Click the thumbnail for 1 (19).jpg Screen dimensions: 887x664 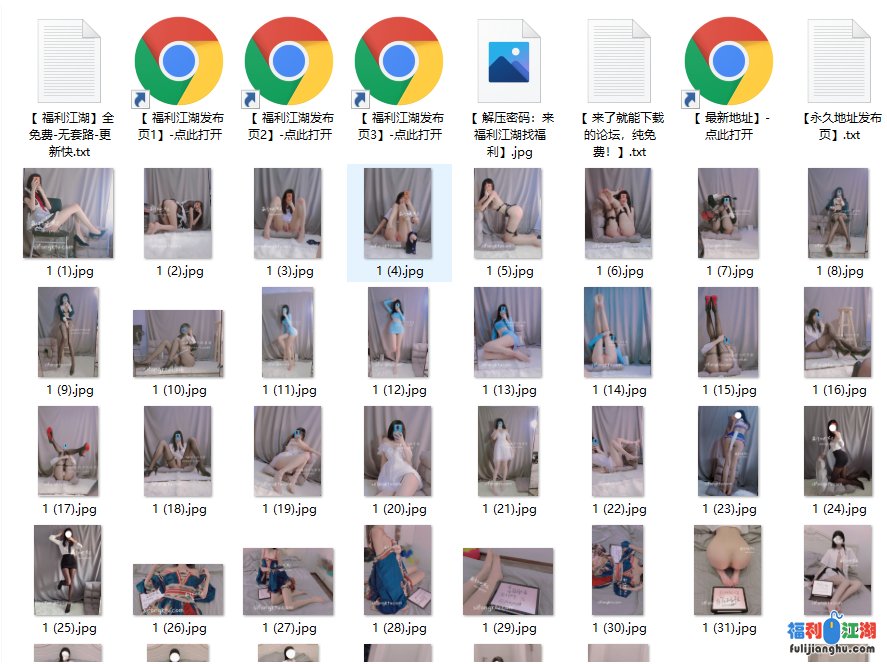288,451
